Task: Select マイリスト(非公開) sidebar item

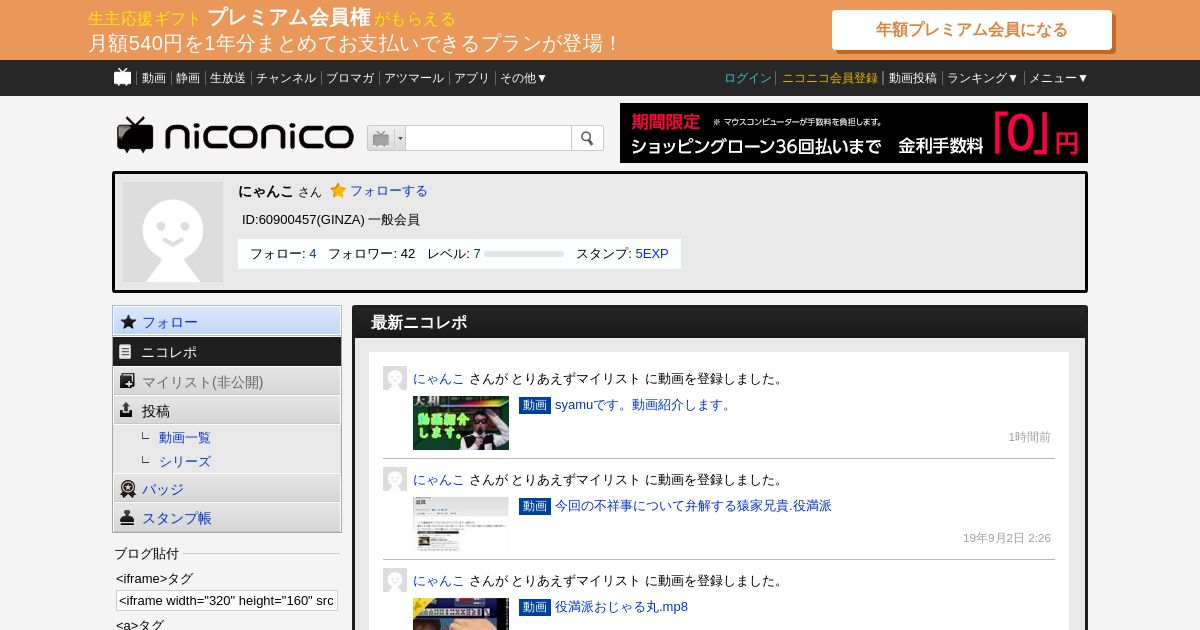Action: tap(227, 381)
